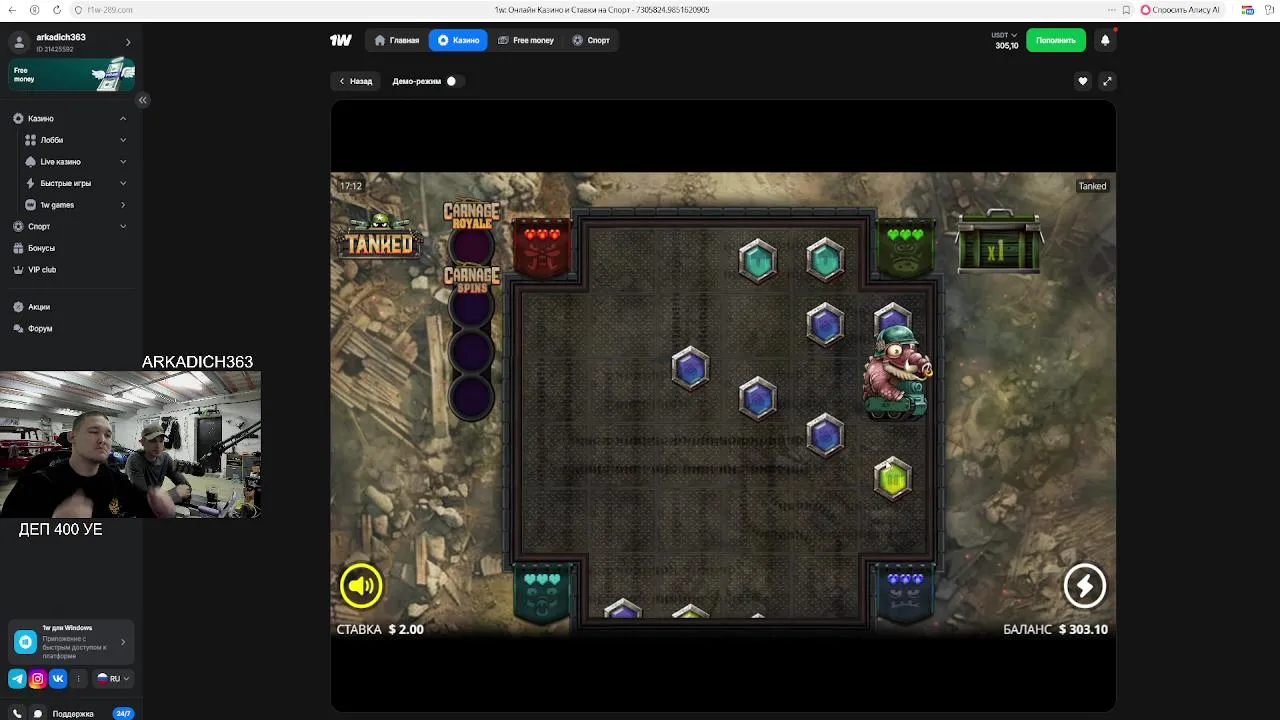View browser site security shield icon
Viewport: 1280px width, 720px height.
click(79, 10)
